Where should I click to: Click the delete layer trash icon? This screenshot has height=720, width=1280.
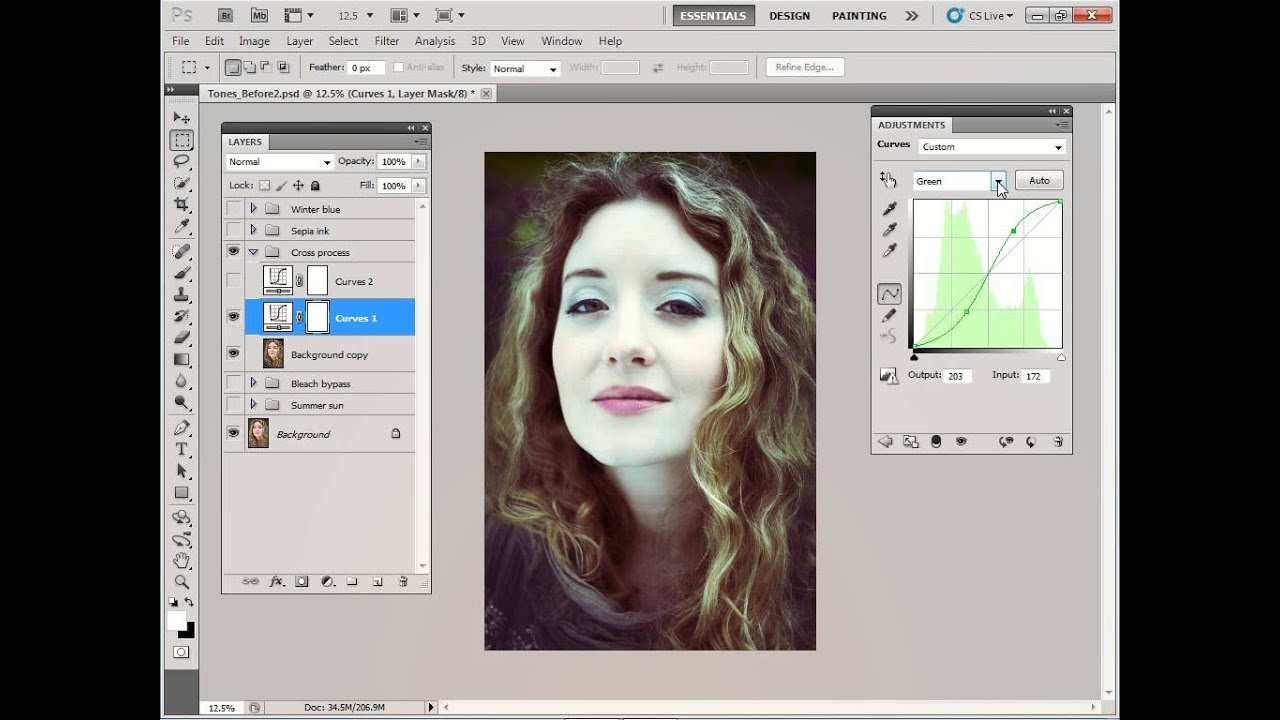pyautogui.click(x=403, y=581)
